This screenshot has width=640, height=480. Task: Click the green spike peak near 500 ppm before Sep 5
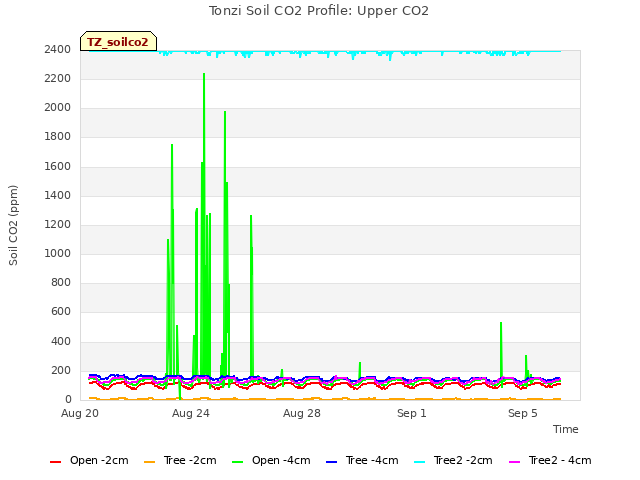[501, 323]
